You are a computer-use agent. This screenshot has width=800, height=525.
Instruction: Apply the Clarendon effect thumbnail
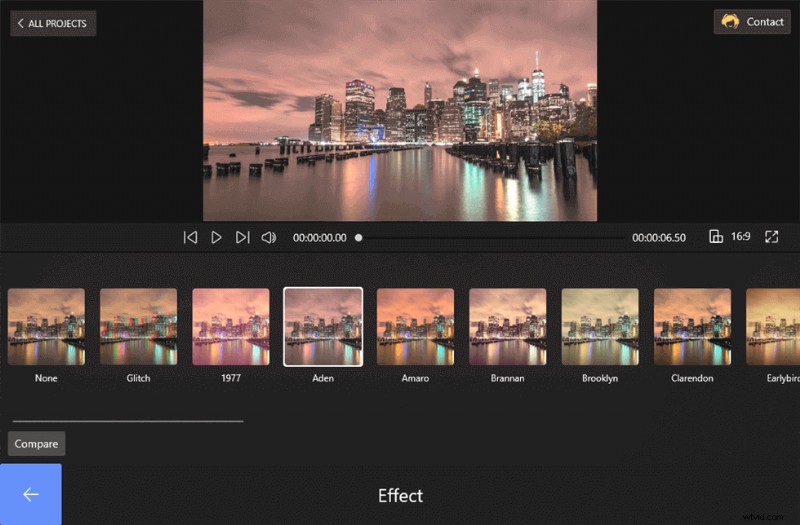692,327
